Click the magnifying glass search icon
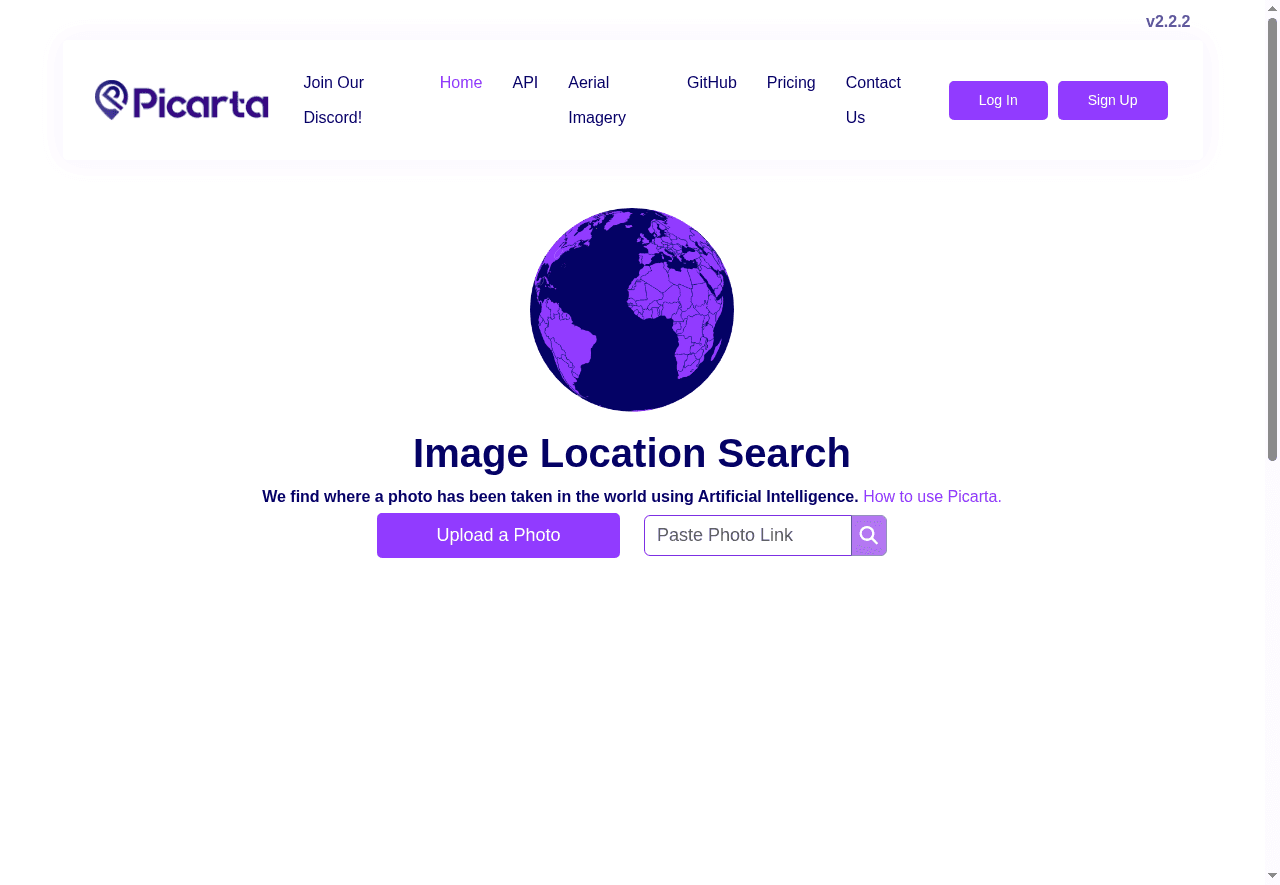 [869, 536]
